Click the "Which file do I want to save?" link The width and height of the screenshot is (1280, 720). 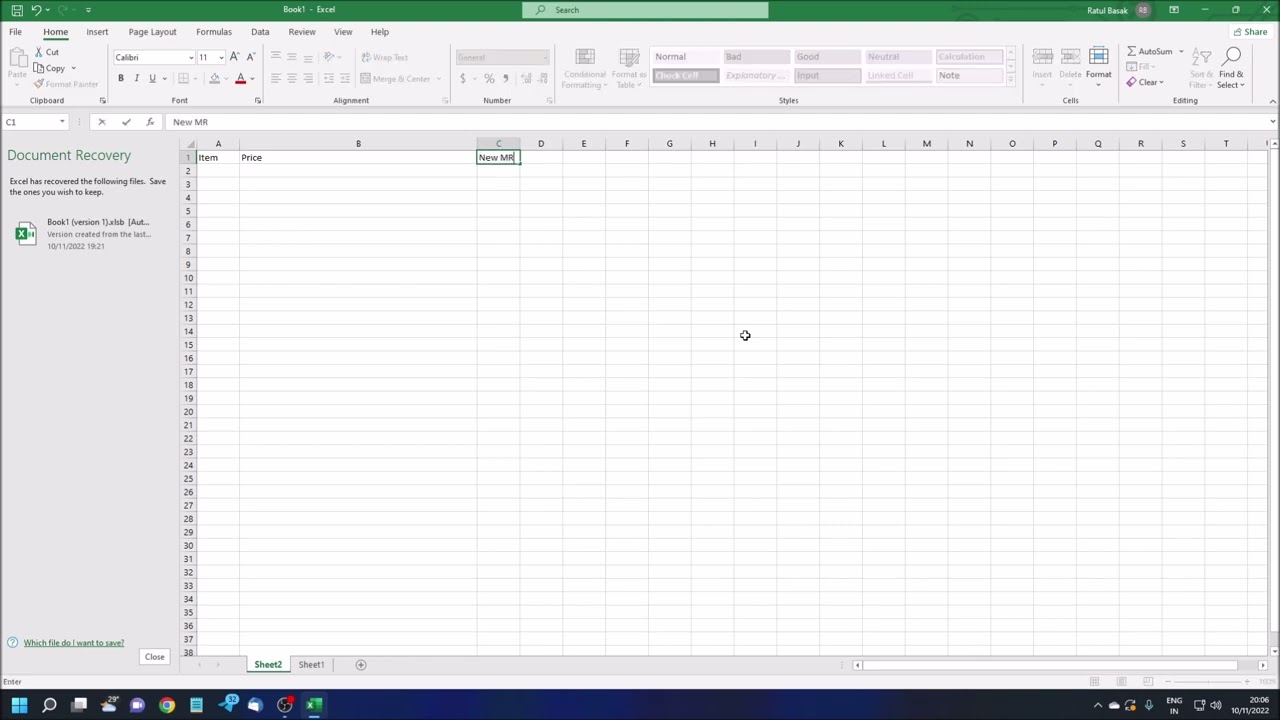74,643
